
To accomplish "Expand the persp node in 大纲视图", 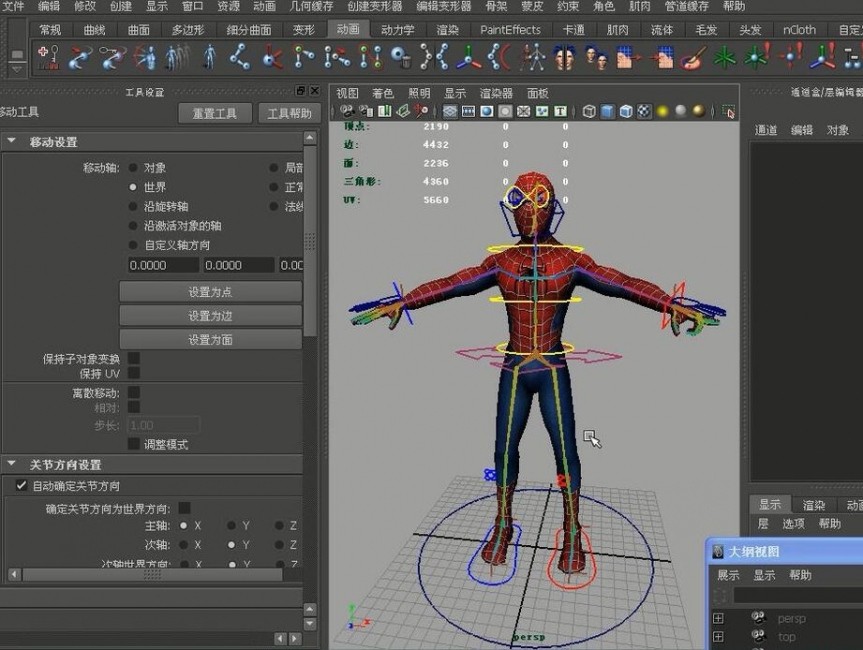I will 718,618.
